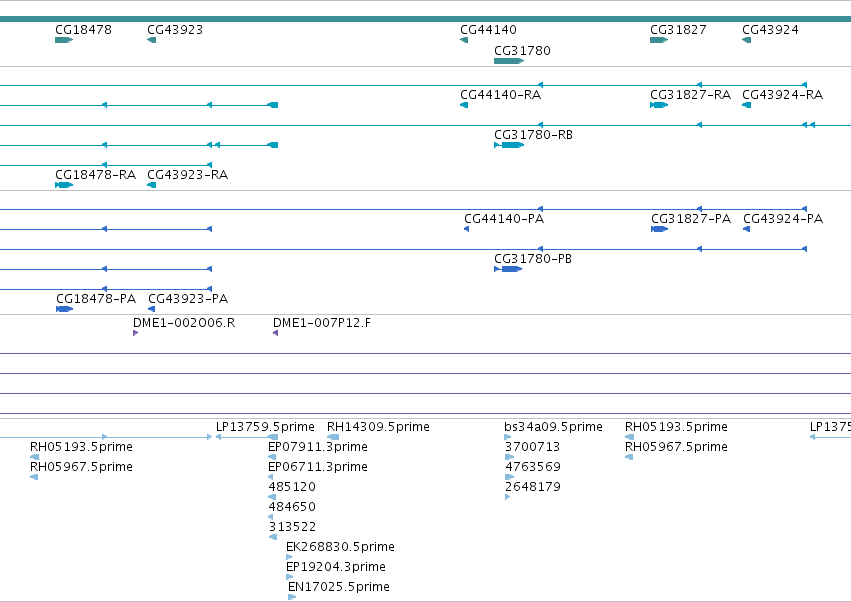Select the CG18478 gene feature
This screenshot has height=602, width=851.
(x=84, y=30)
